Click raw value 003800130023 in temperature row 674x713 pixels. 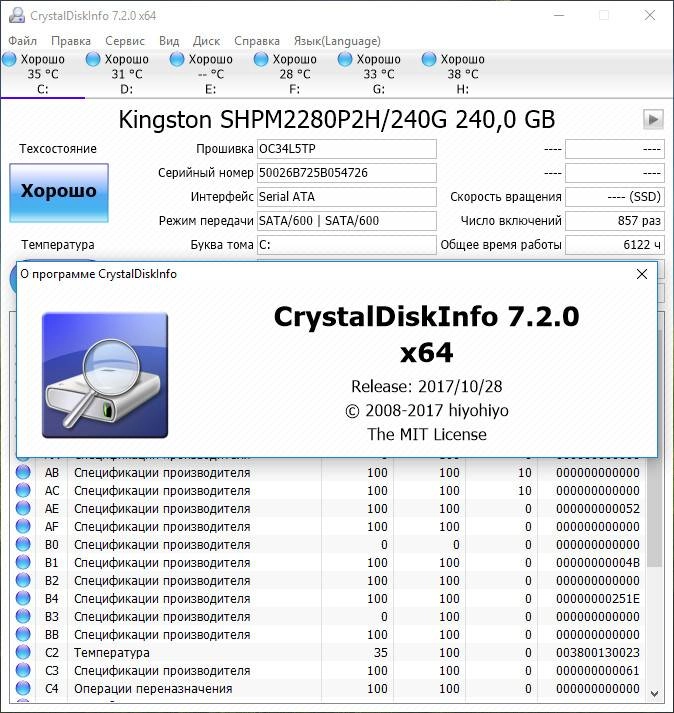coord(598,653)
